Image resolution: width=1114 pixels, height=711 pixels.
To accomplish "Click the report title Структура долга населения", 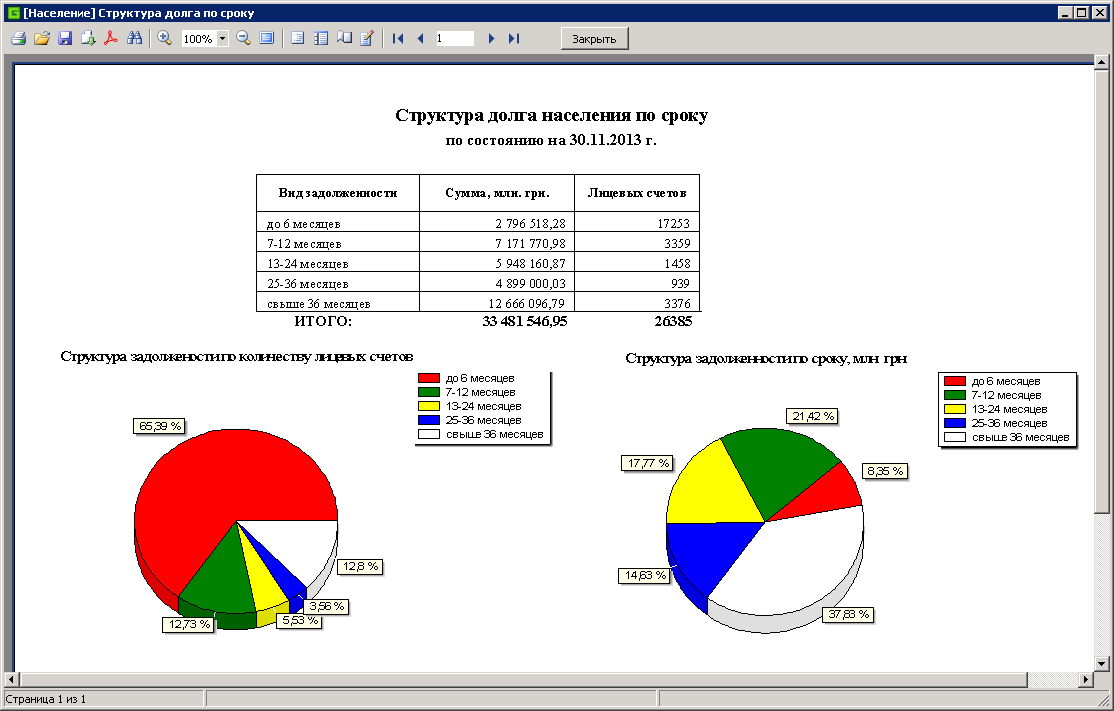I will coord(551,115).
